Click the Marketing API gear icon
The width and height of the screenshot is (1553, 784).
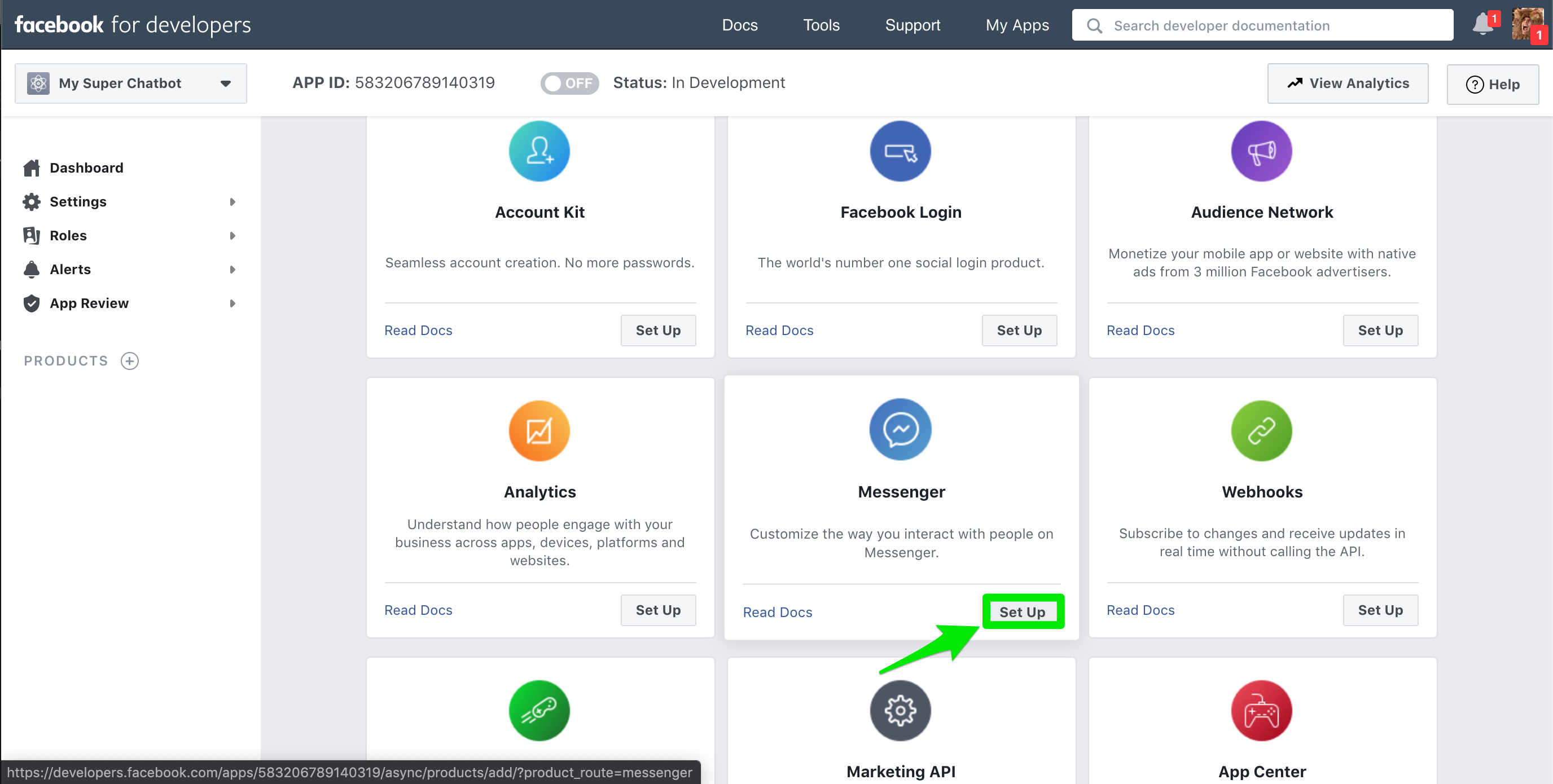(900, 711)
